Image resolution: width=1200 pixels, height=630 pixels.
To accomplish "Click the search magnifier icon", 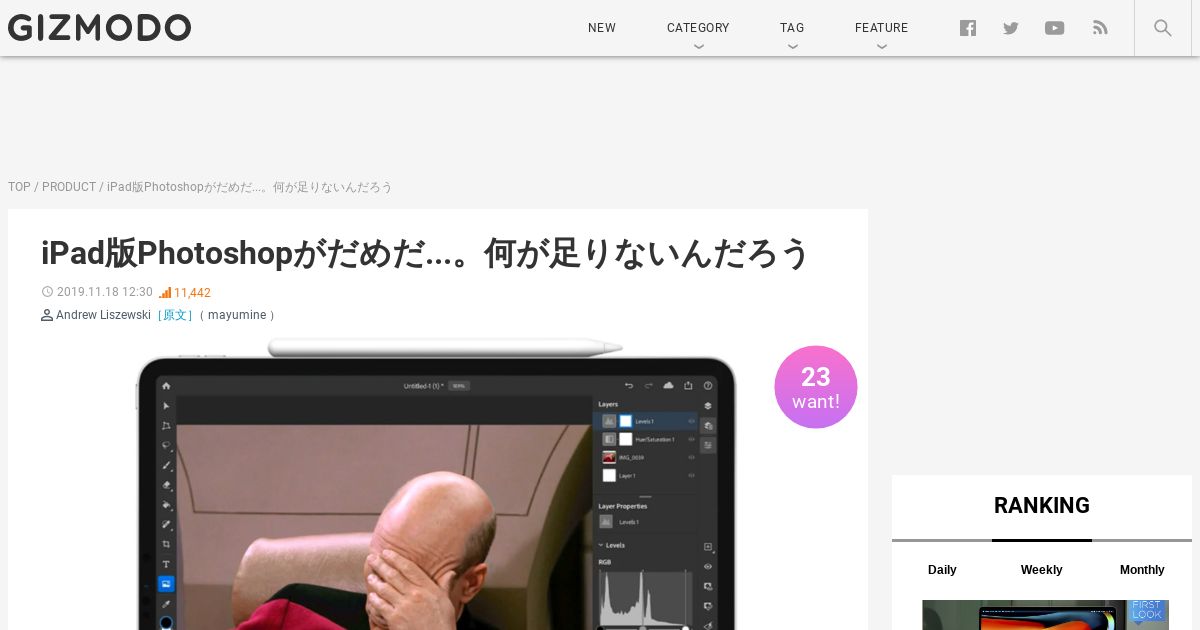I will point(1163,28).
